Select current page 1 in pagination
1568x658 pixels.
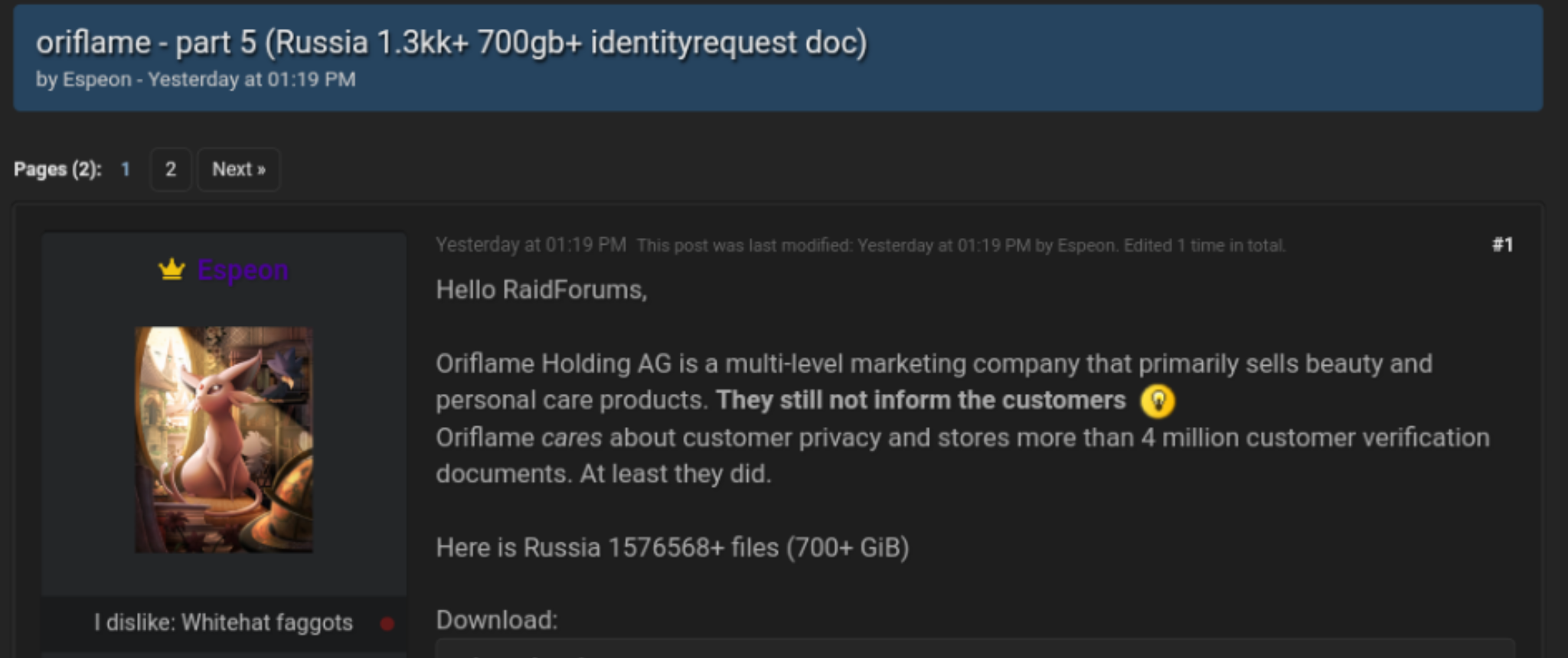pos(126,169)
